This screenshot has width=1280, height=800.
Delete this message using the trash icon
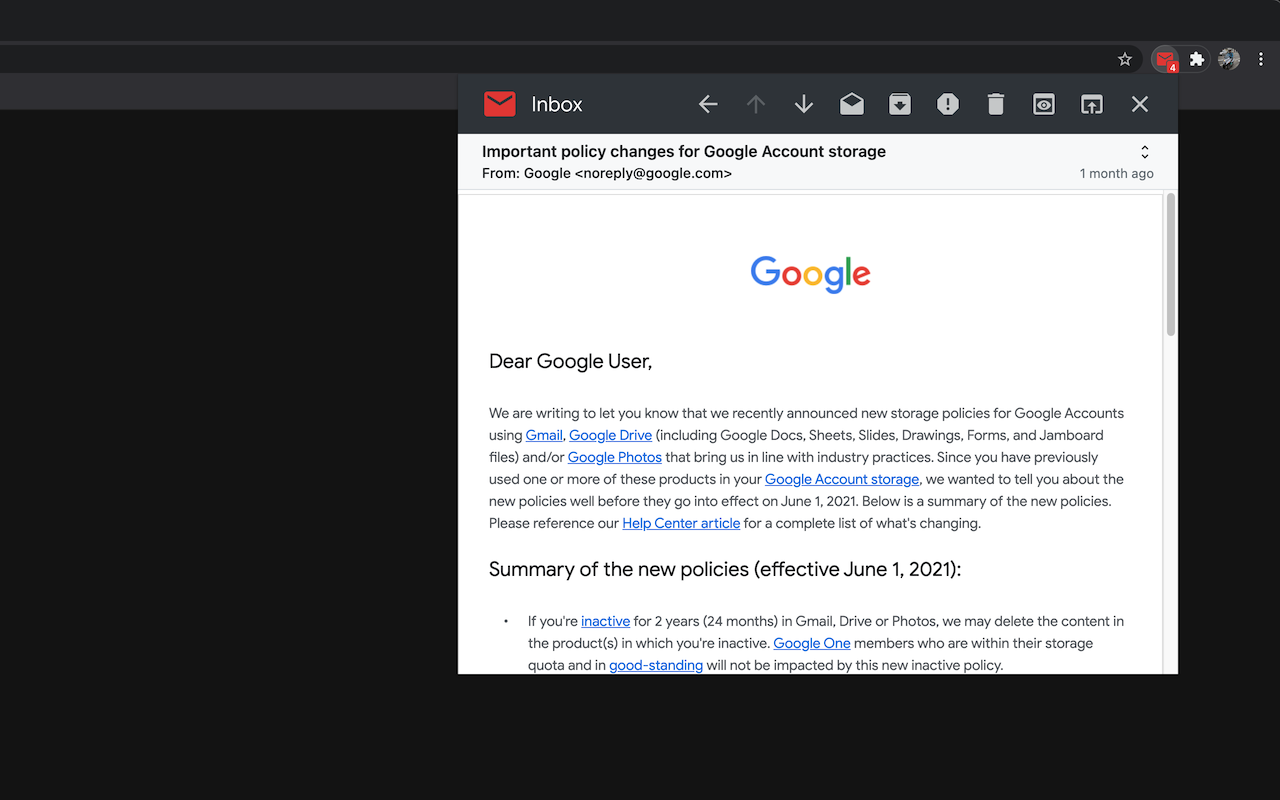tap(995, 104)
